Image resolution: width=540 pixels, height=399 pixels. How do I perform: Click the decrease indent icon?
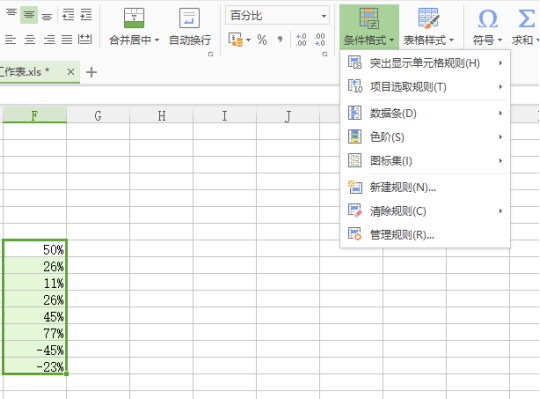68,15
